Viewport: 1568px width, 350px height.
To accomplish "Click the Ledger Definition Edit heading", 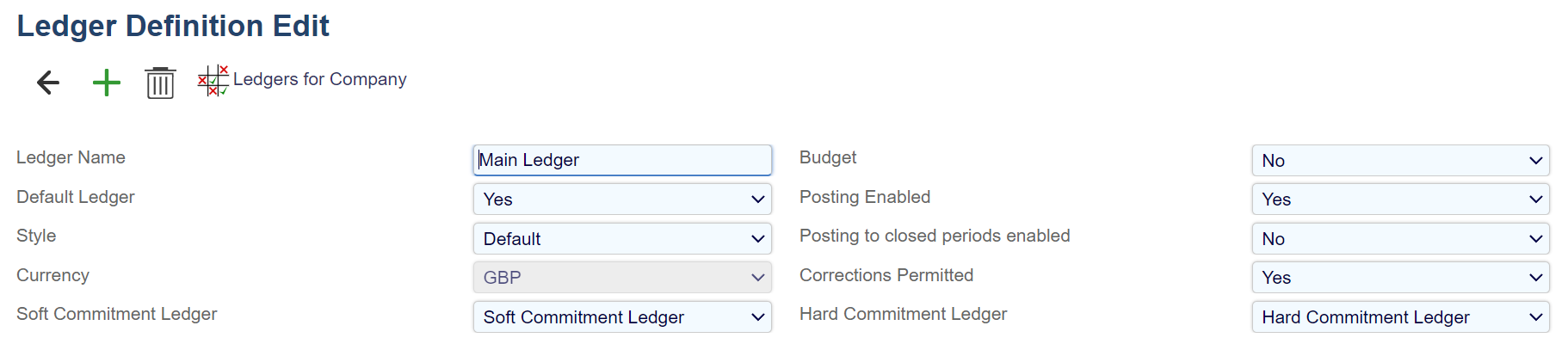I will tap(173, 26).
